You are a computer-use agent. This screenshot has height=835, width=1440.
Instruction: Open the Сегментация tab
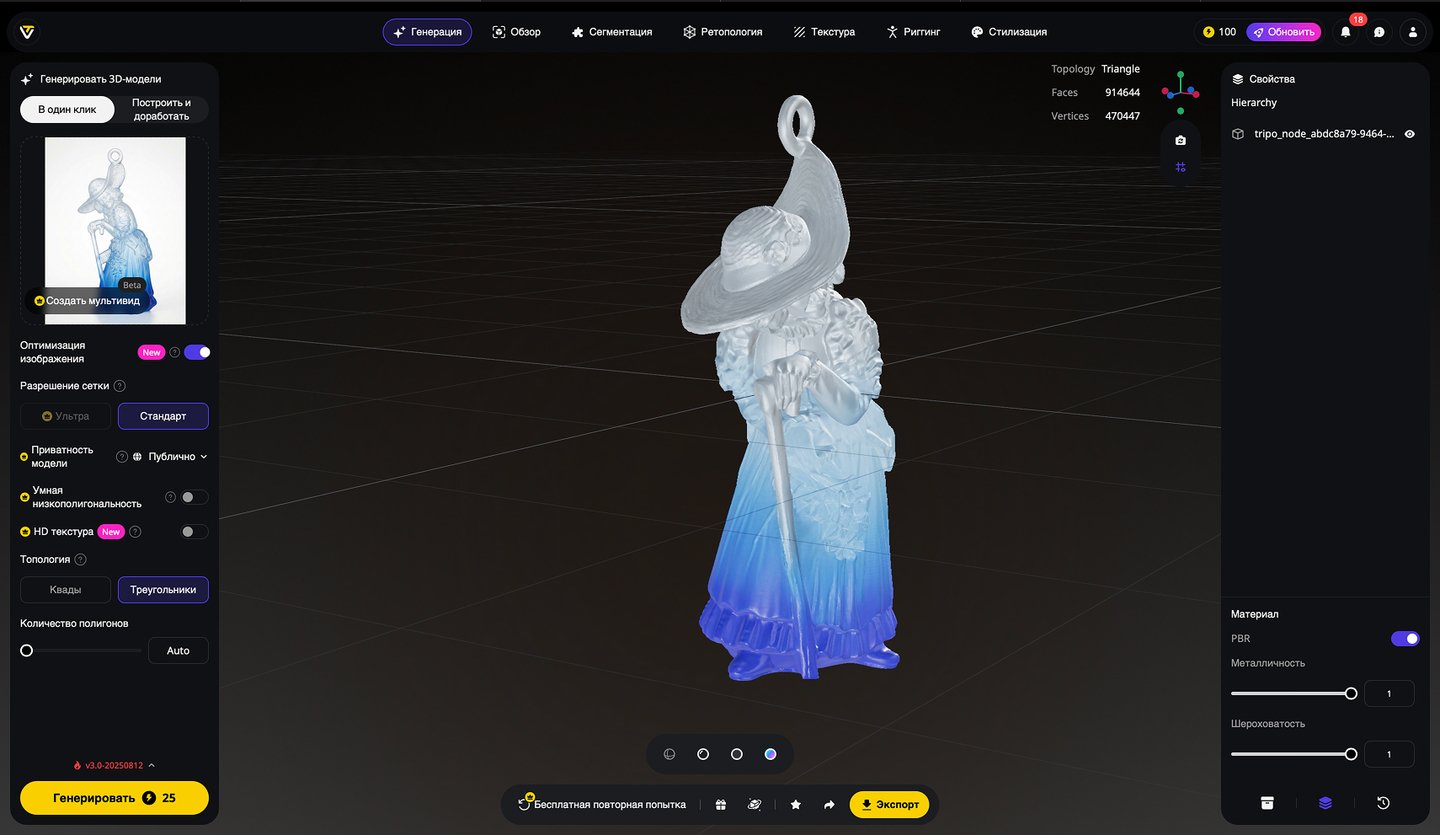(x=611, y=32)
